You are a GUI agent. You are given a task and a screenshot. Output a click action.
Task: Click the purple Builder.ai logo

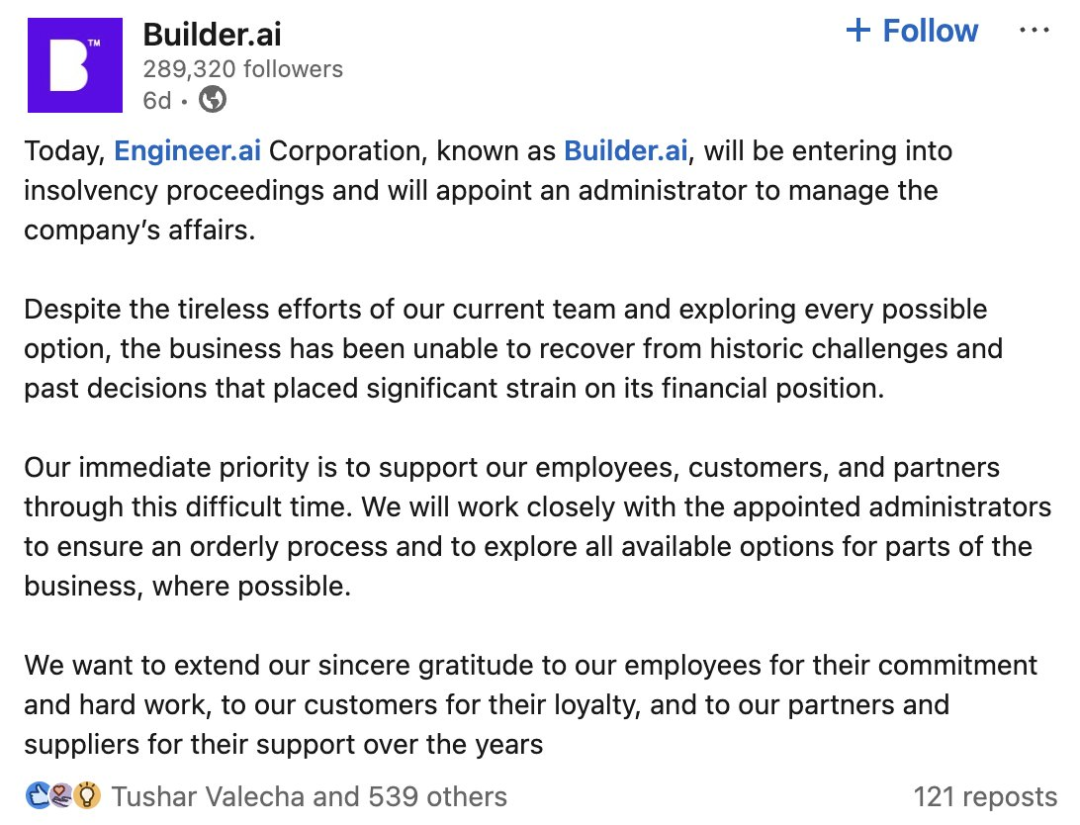coord(75,65)
